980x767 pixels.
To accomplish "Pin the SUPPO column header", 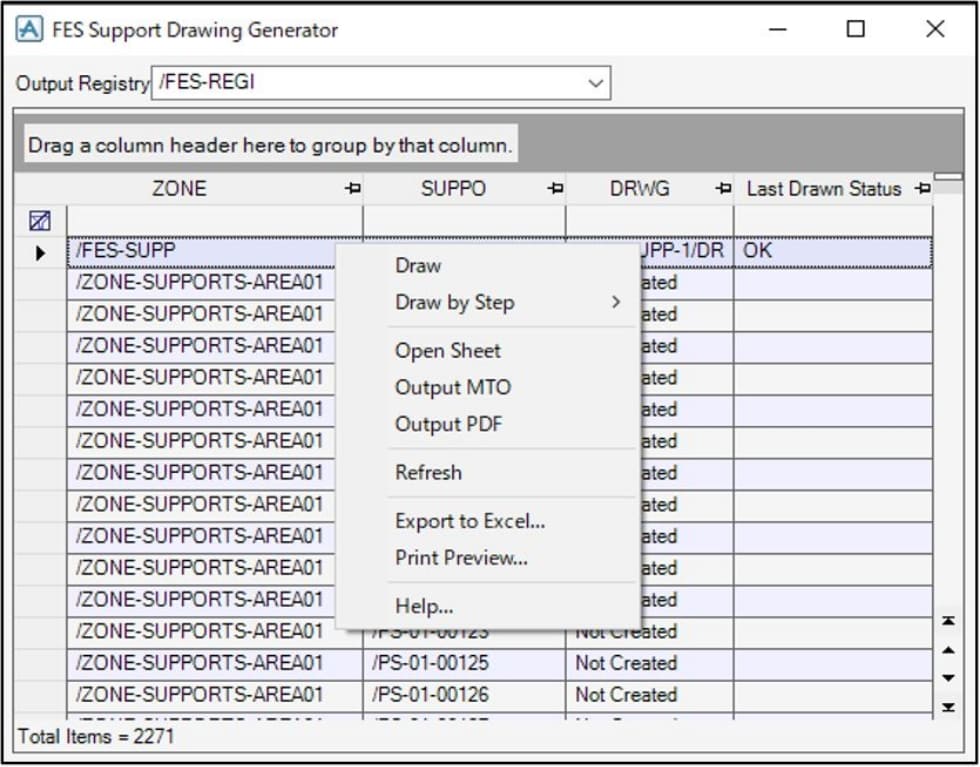I will 554,189.
